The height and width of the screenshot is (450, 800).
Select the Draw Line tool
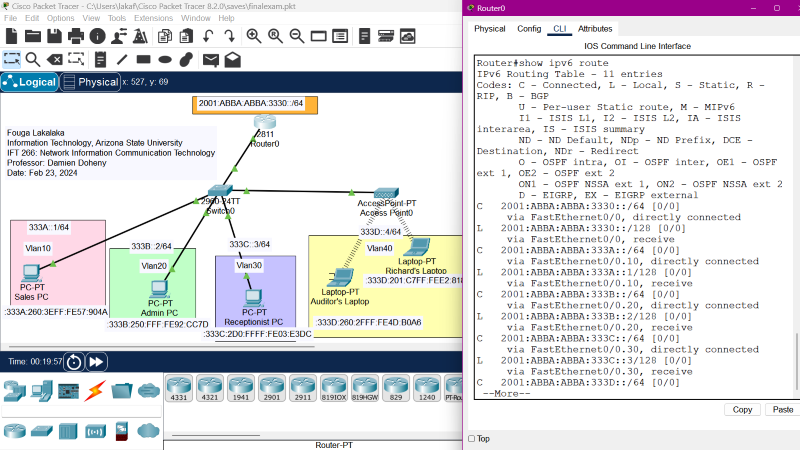click(121, 60)
